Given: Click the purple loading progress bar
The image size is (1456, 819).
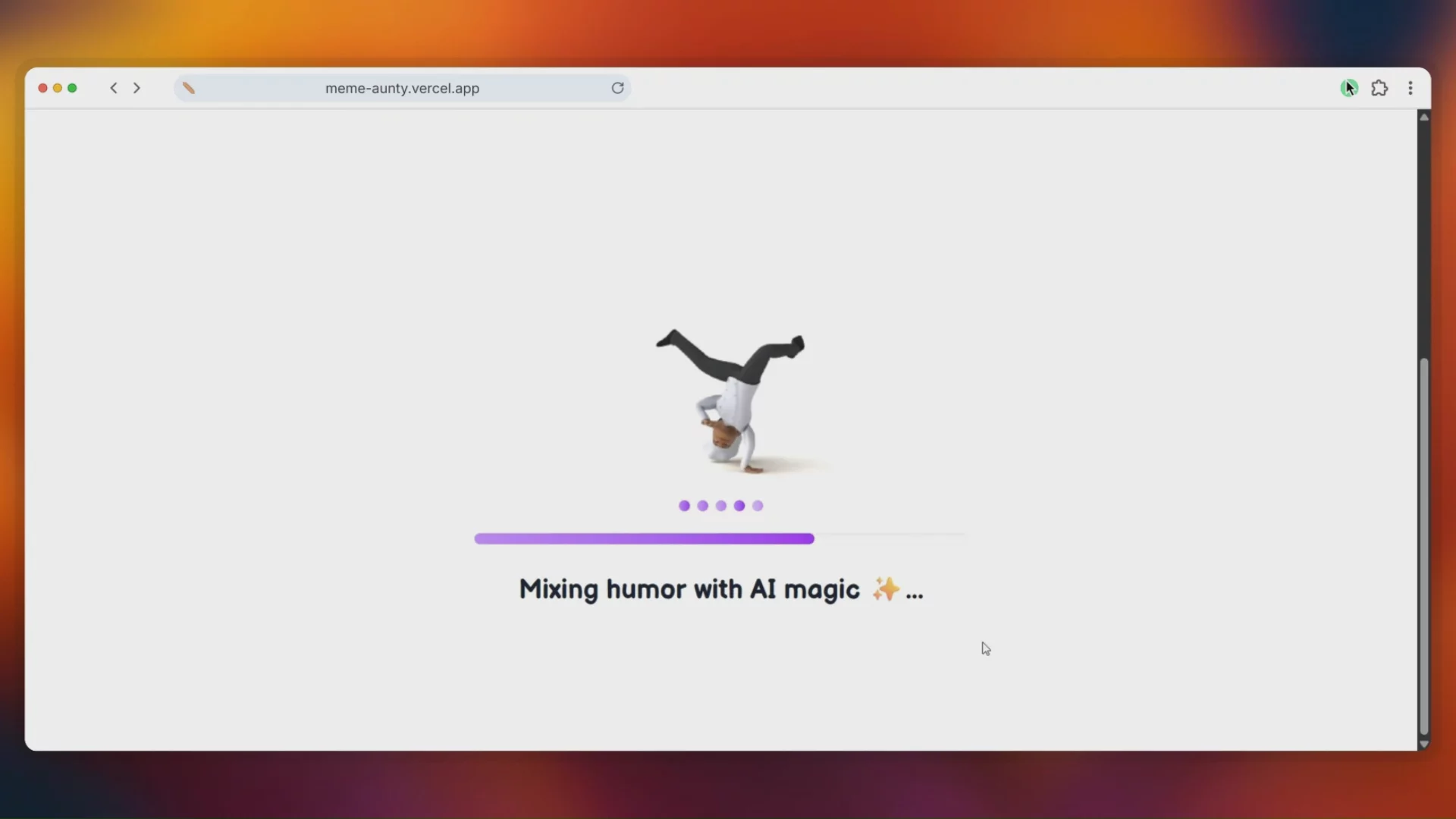Looking at the screenshot, I should click(645, 538).
